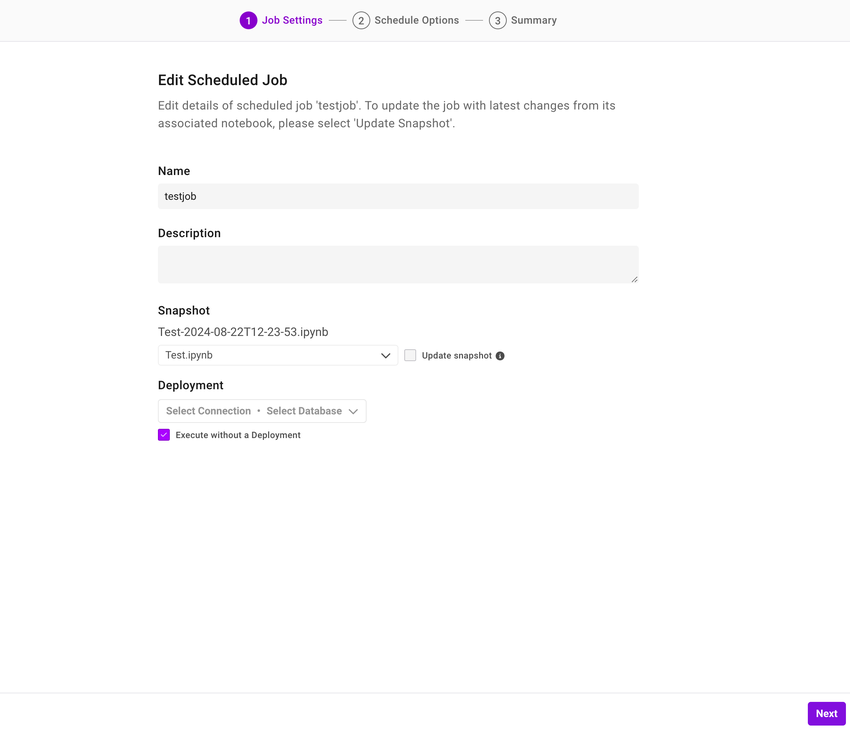Click the circled 2 in the progress stepper
The image size is (850, 730).
360,20
